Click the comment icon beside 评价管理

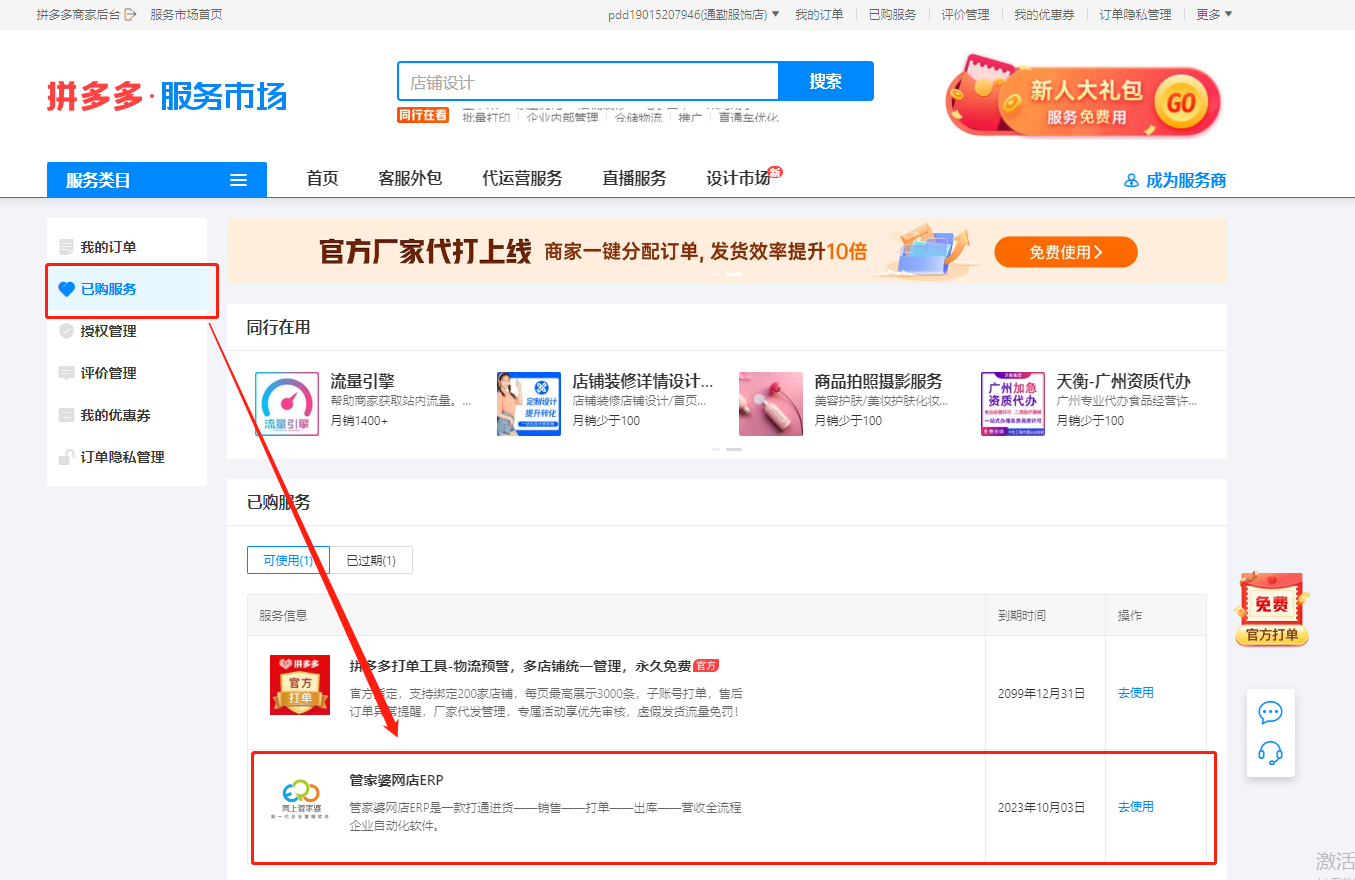point(67,373)
